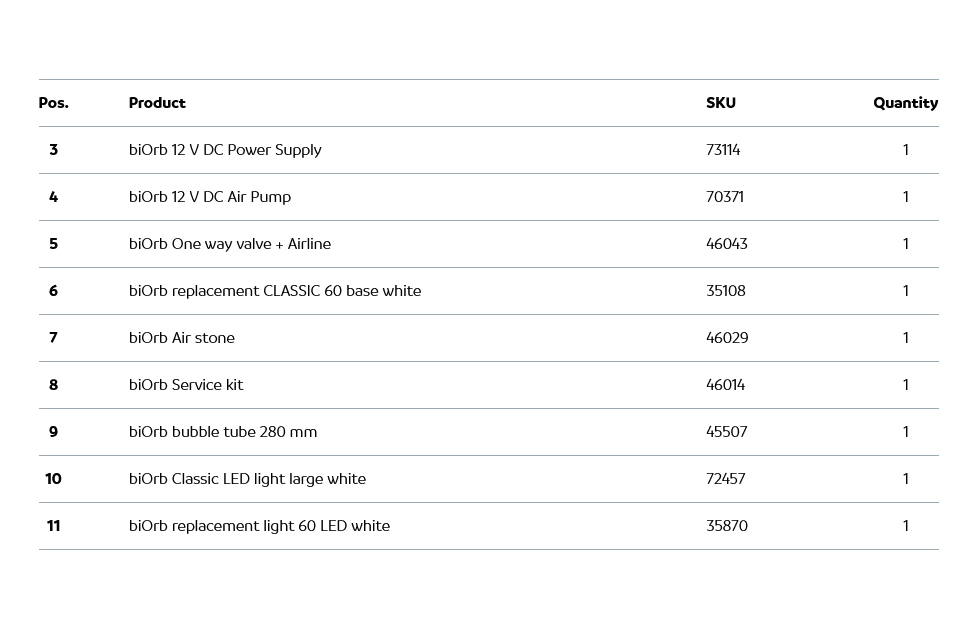Select SKU number 70371
968x633 pixels.
pyautogui.click(x=725, y=197)
